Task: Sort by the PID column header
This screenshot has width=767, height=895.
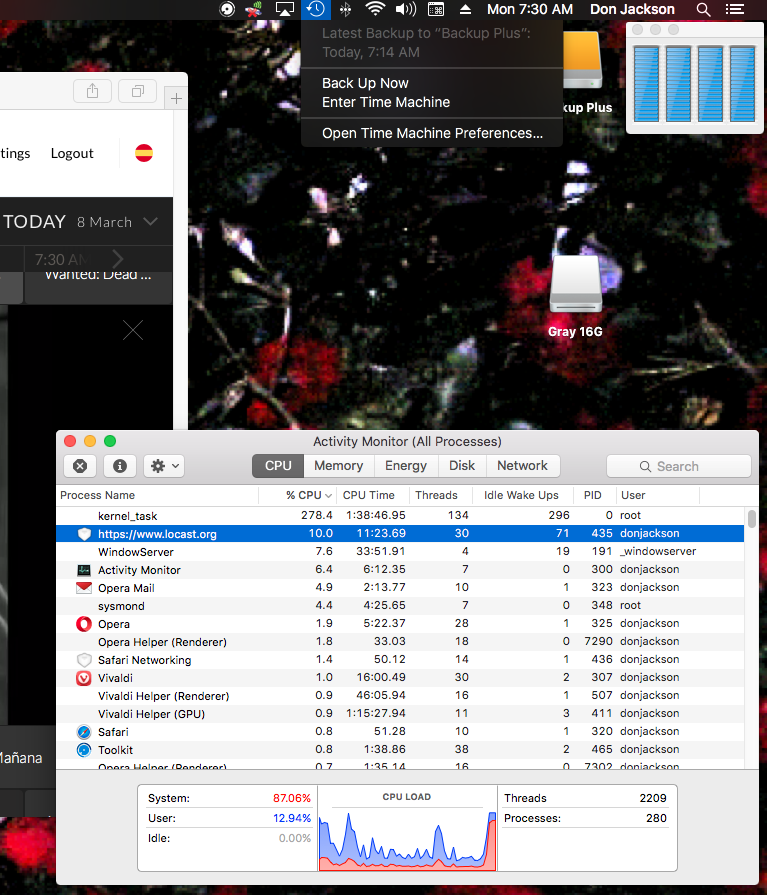Action: coord(595,495)
